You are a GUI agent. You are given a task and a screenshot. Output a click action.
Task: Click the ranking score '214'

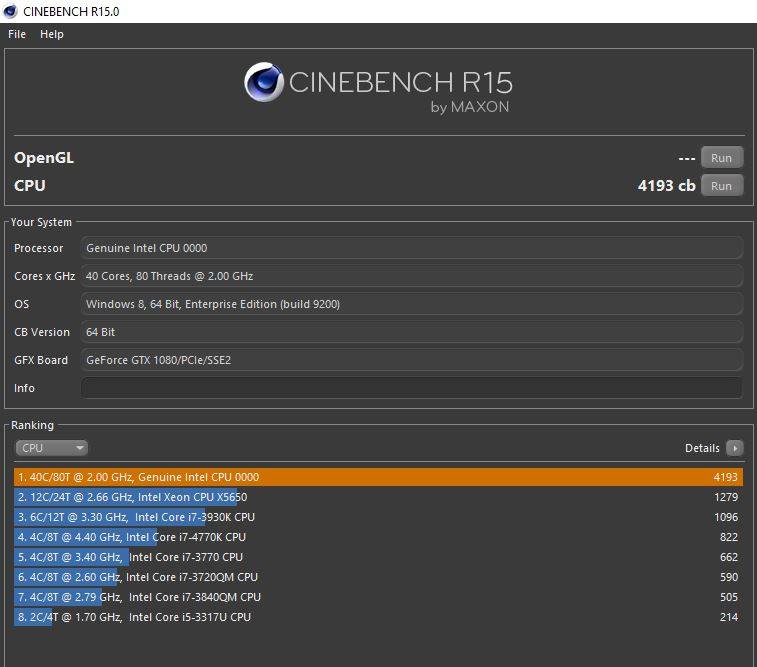pyautogui.click(x=729, y=617)
